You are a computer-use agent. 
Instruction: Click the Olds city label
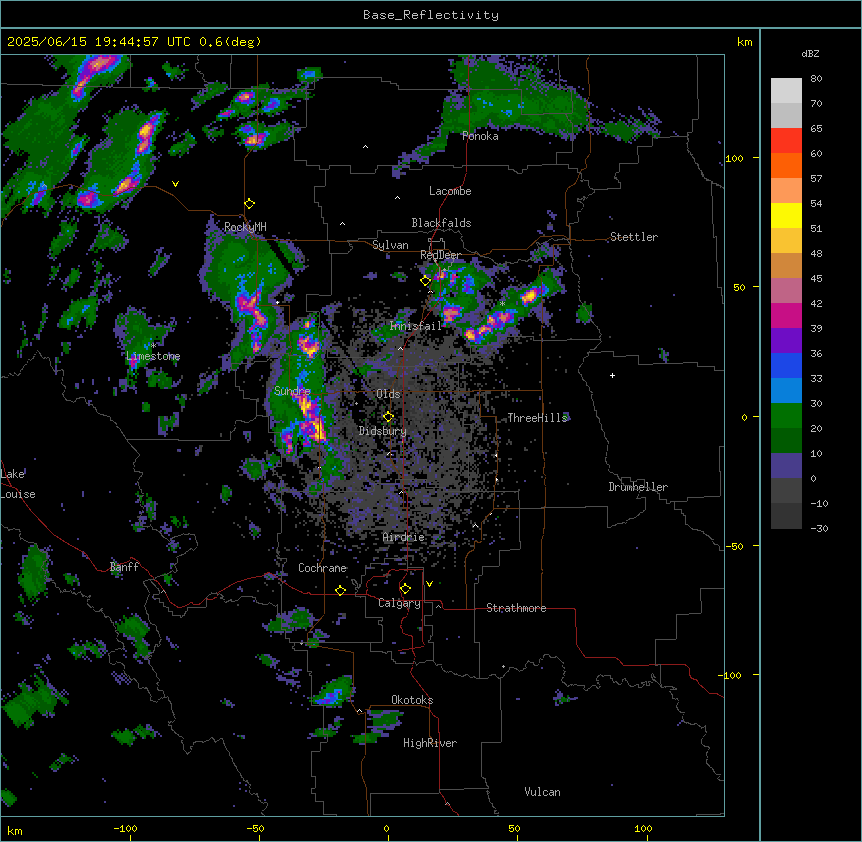point(388,394)
